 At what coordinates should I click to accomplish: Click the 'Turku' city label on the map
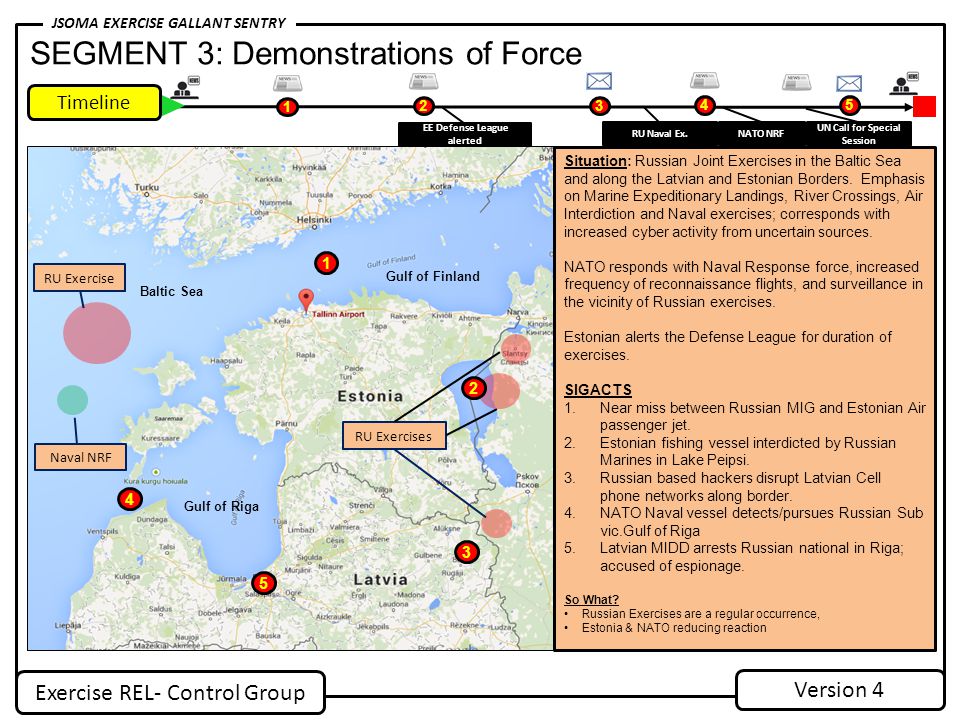[x=147, y=187]
